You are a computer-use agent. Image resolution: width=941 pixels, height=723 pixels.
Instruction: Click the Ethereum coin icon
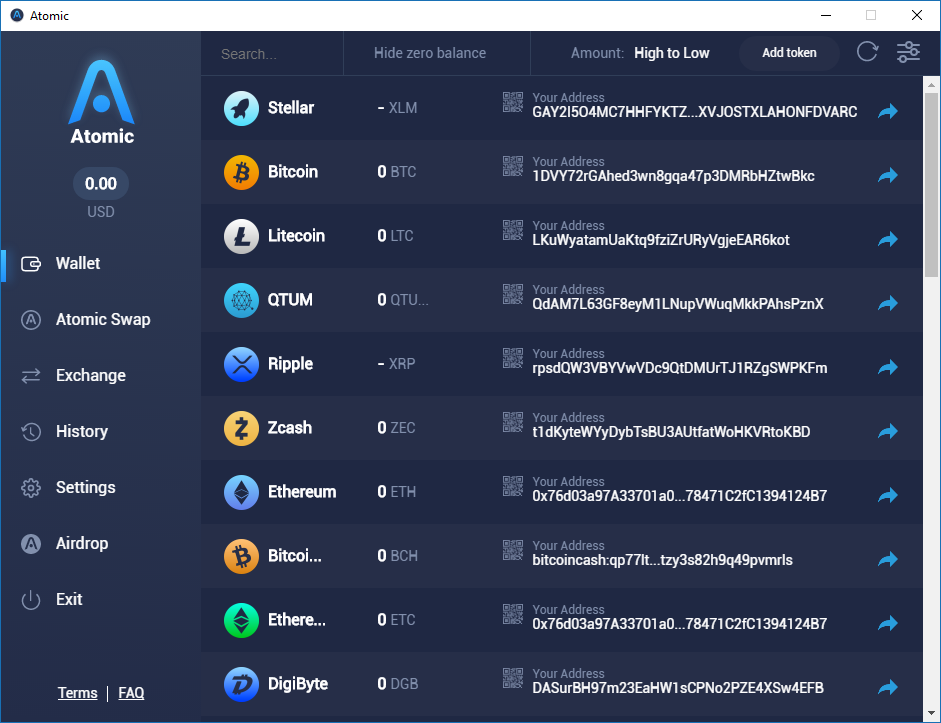[241, 492]
